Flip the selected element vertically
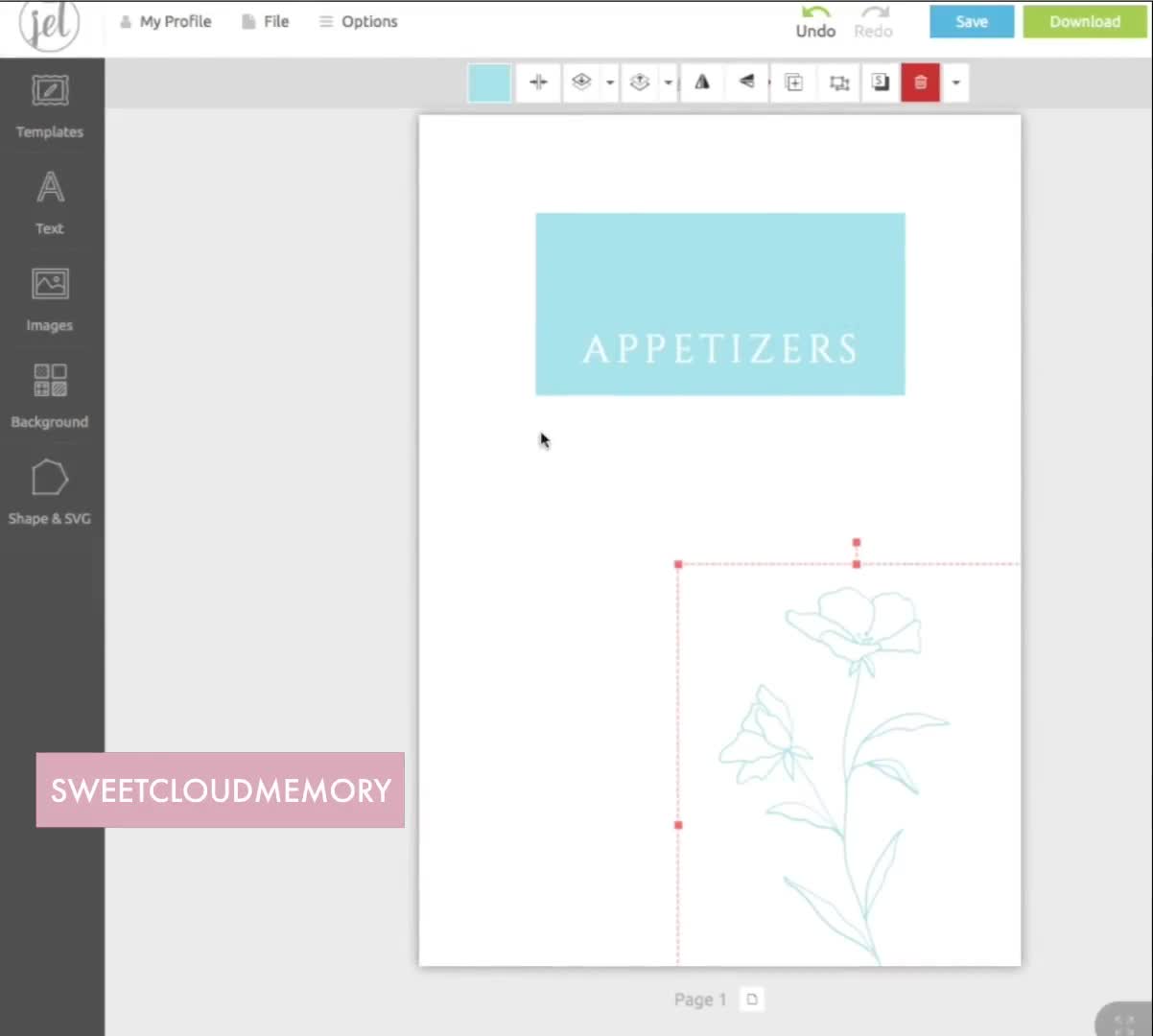Image resolution: width=1153 pixels, height=1036 pixels. pos(745,82)
